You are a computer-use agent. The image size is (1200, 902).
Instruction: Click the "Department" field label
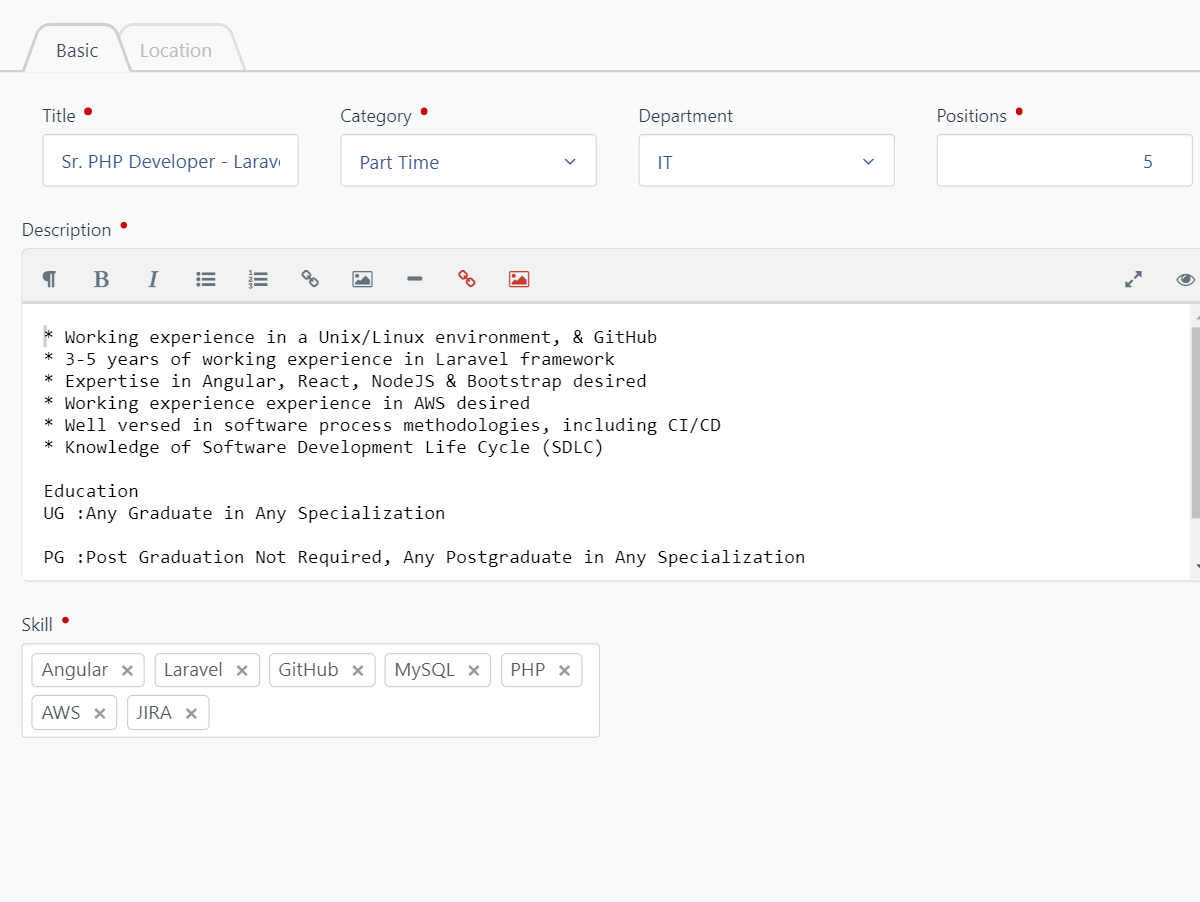tap(686, 116)
